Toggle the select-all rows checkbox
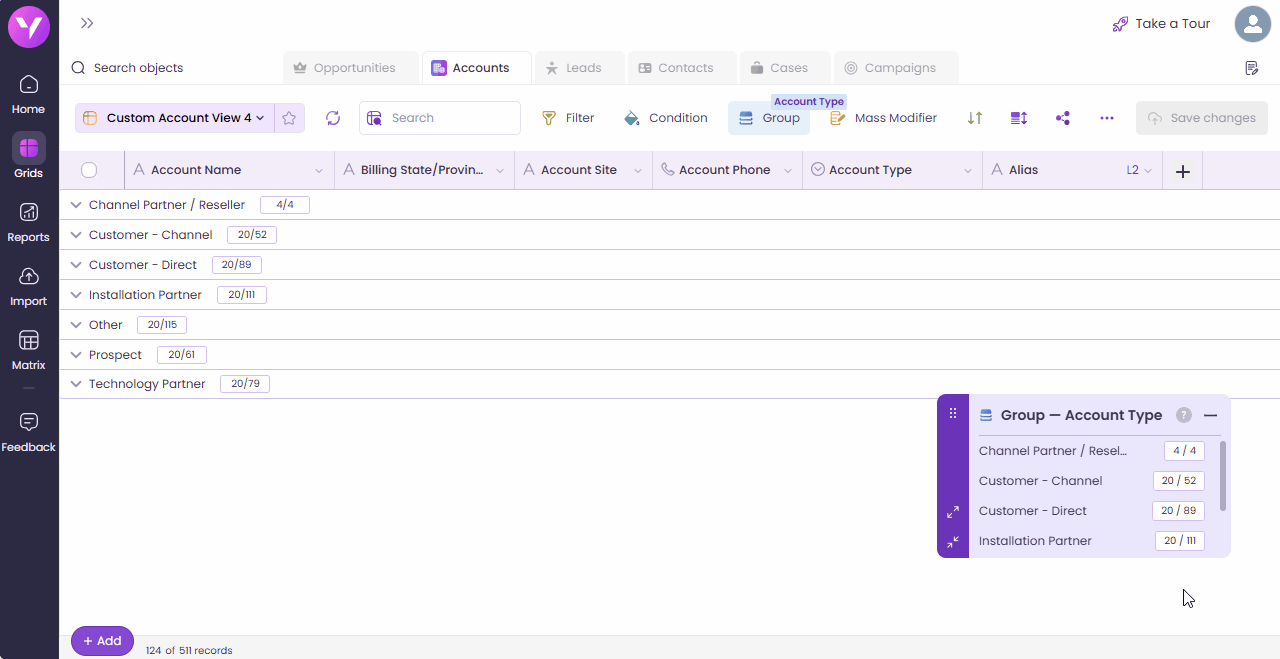This screenshot has width=1280, height=659. (x=89, y=170)
